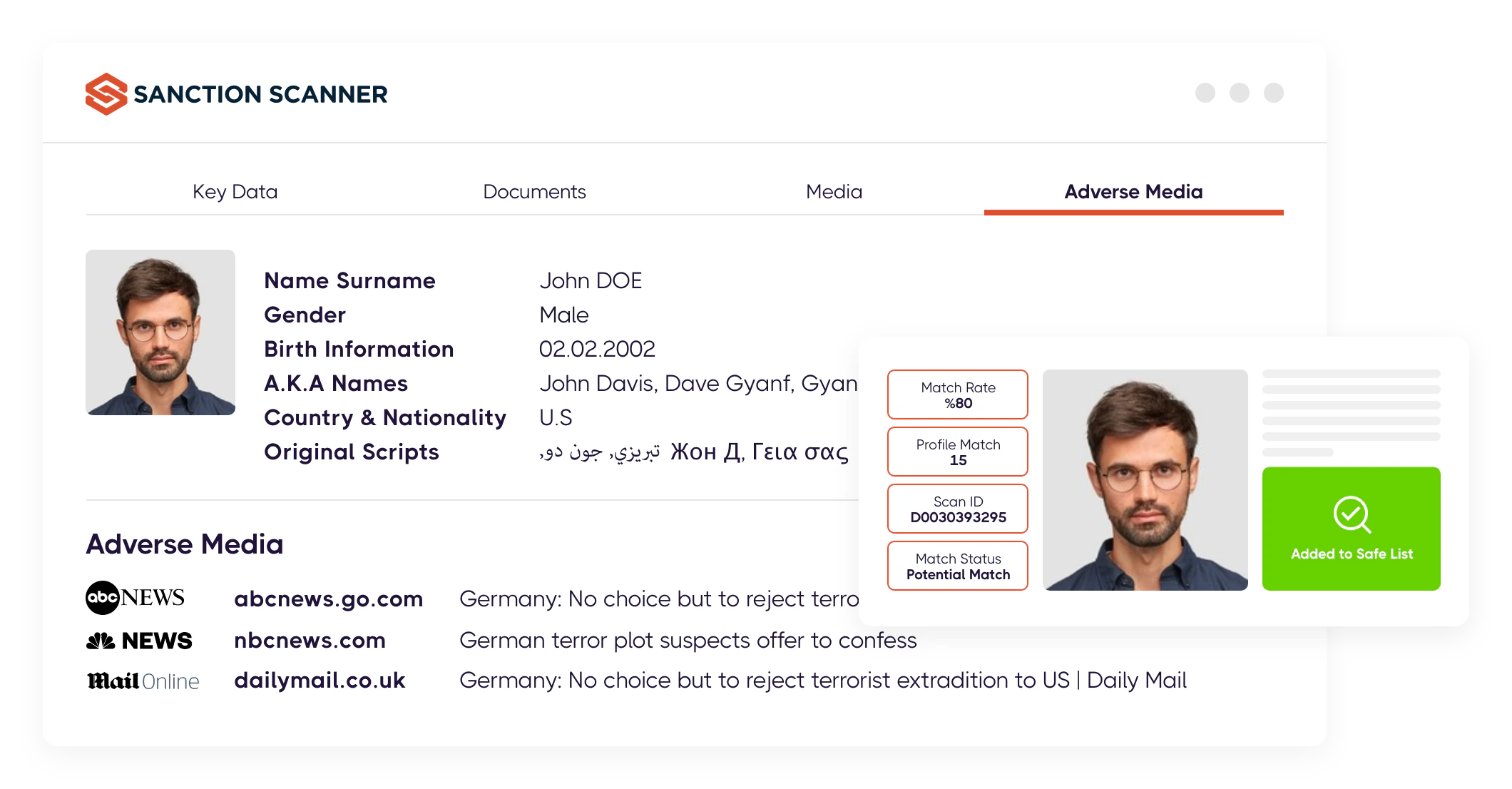
Task: Select the NBC peacock icon
Action: pos(100,640)
